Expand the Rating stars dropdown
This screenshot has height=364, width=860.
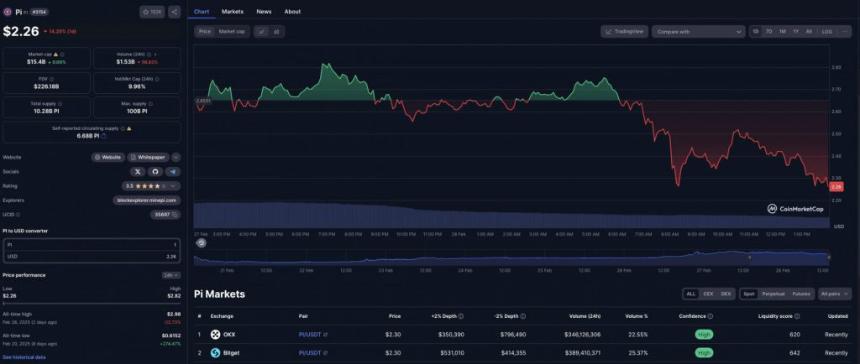click(x=151, y=186)
